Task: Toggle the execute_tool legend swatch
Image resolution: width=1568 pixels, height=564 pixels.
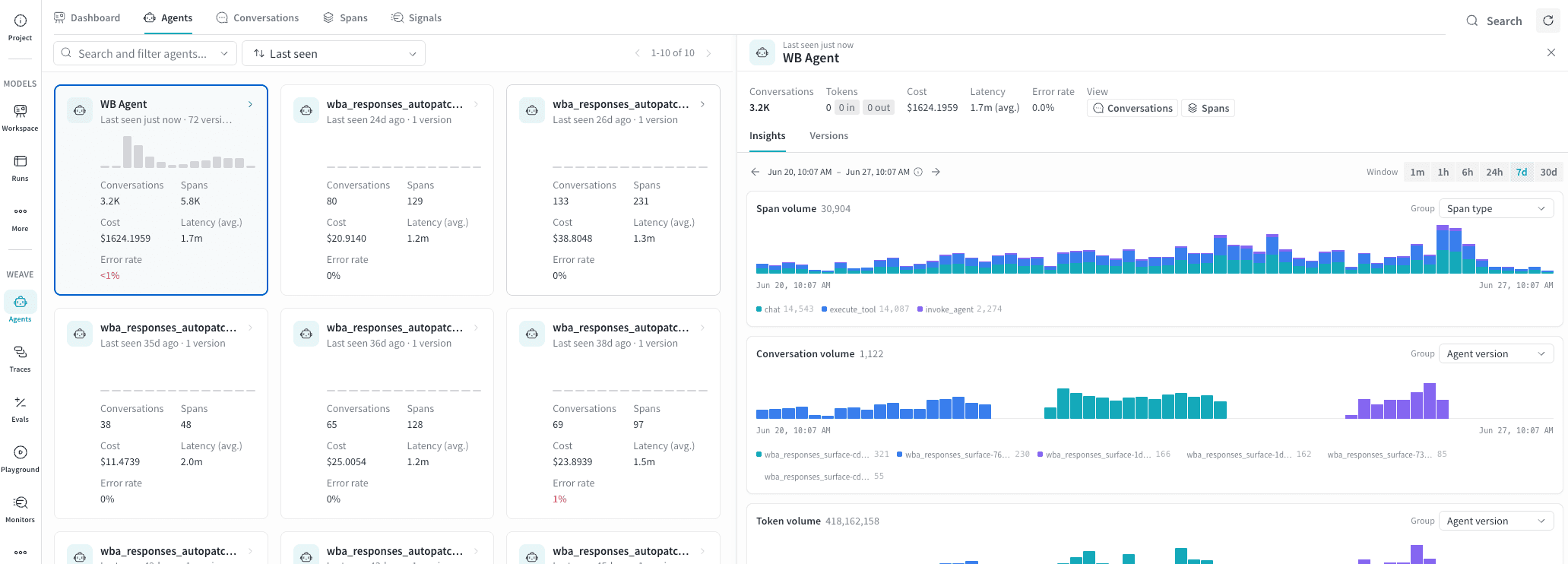Action: point(825,309)
